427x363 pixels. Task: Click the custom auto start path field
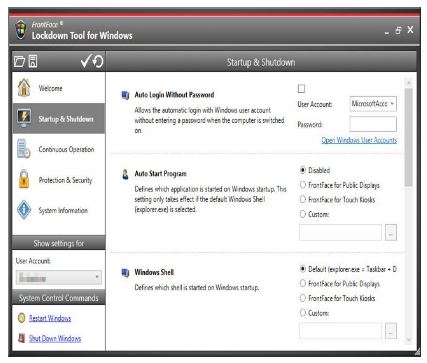(340, 232)
